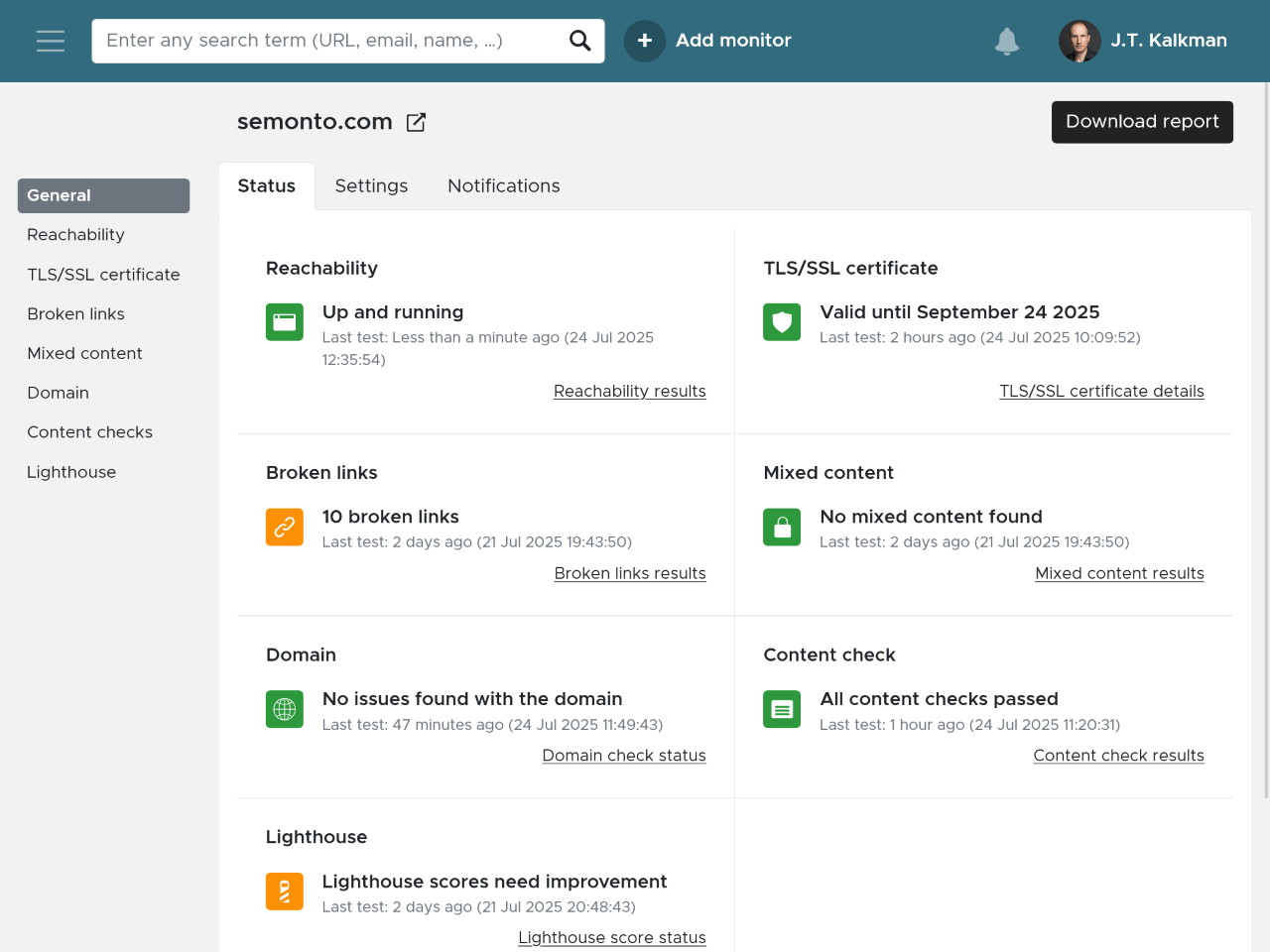
Task: Open J.T. Kalkman profile avatar
Action: [x=1079, y=41]
